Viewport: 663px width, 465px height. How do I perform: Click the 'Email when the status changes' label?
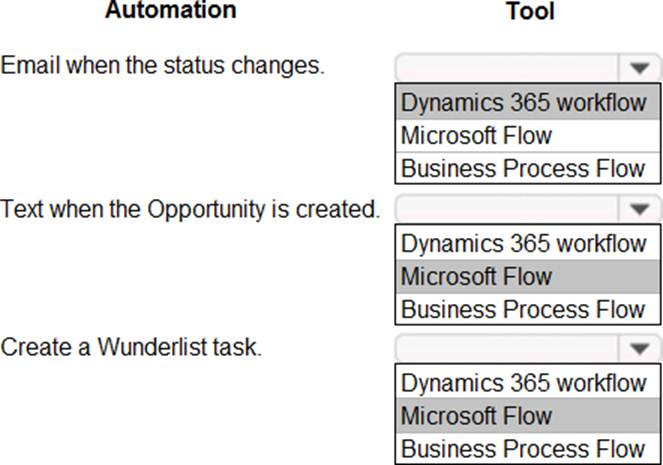pyautogui.click(x=163, y=67)
